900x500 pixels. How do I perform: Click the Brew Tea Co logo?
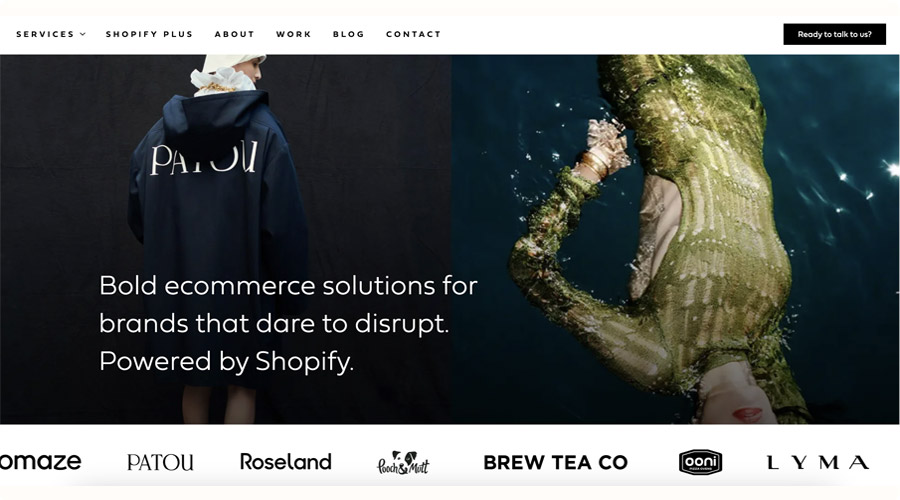tap(556, 462)
